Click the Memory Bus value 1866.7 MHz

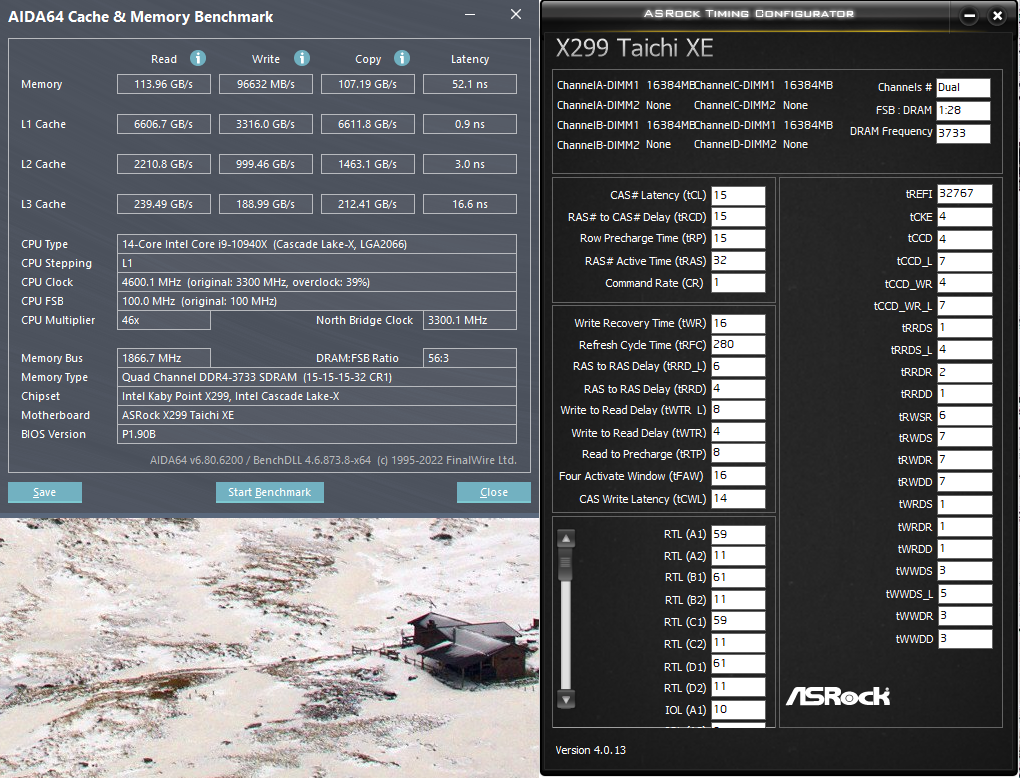coord(164,358)
